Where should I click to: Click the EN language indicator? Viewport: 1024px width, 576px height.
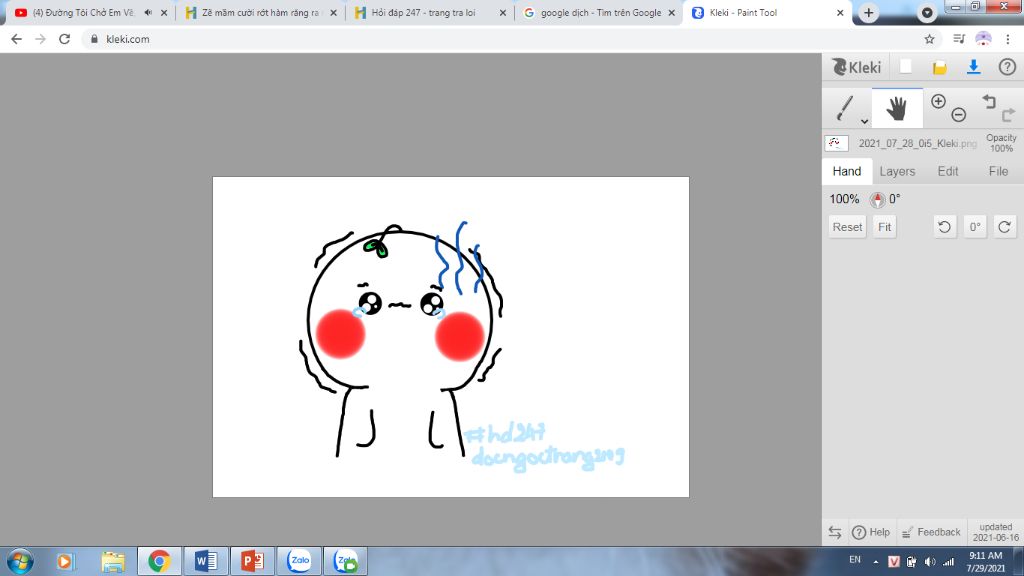855,560
